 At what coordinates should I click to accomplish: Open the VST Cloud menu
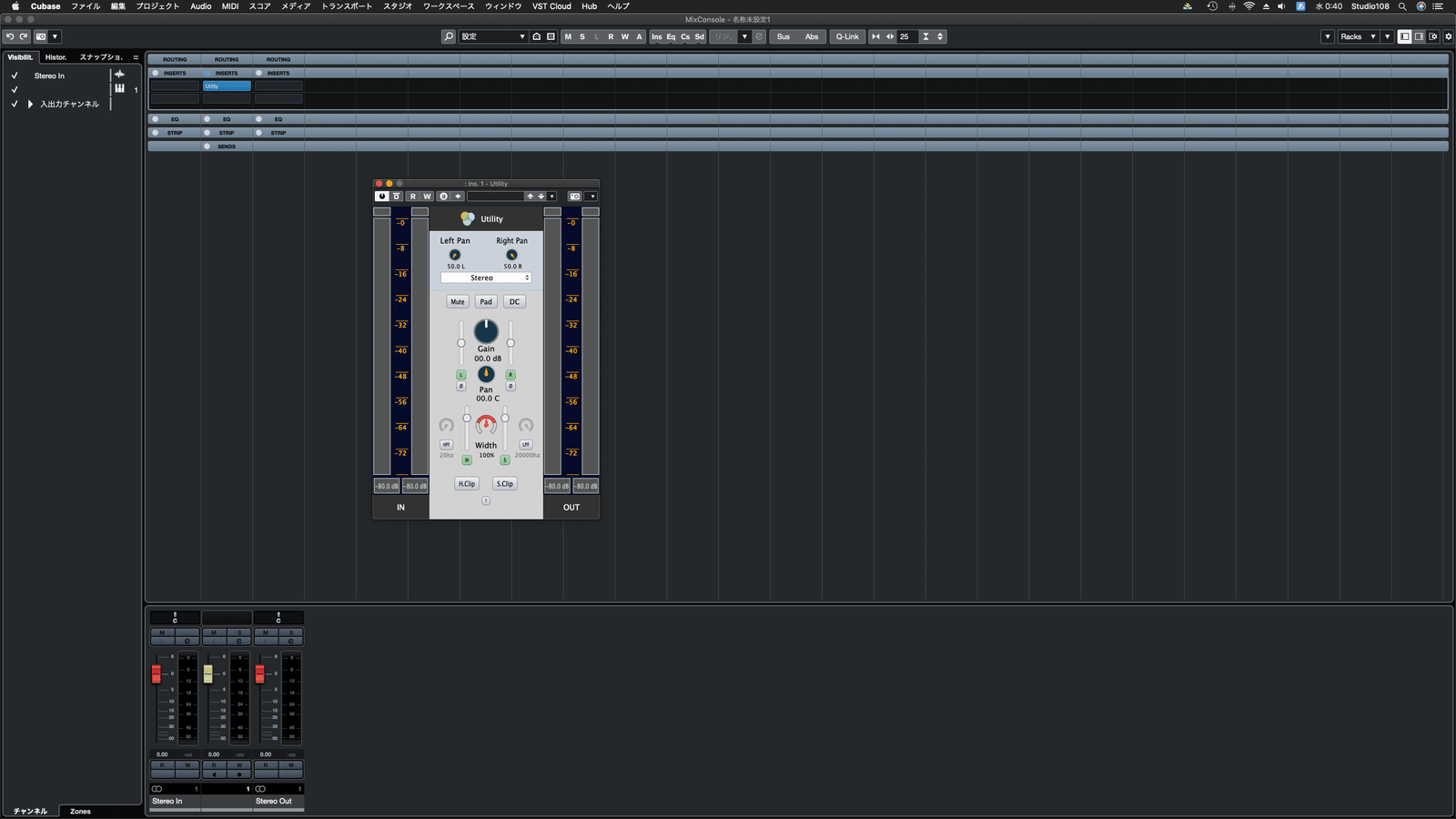click(551, 6)
